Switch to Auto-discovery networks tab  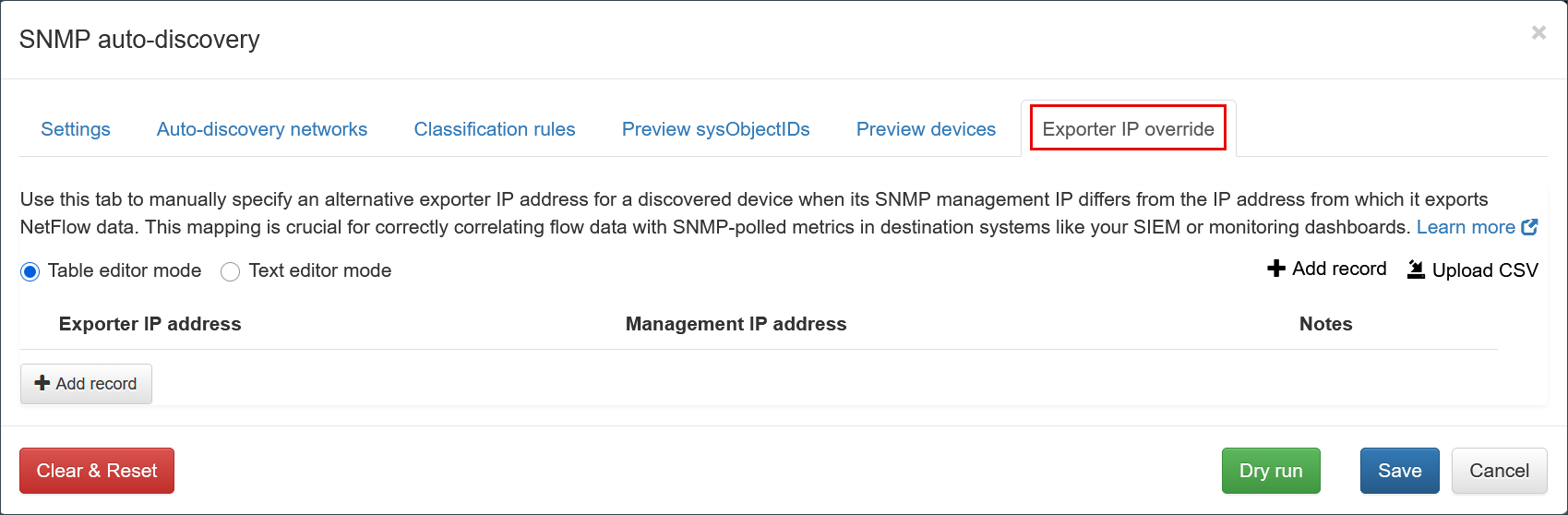(x=262, y=129)
